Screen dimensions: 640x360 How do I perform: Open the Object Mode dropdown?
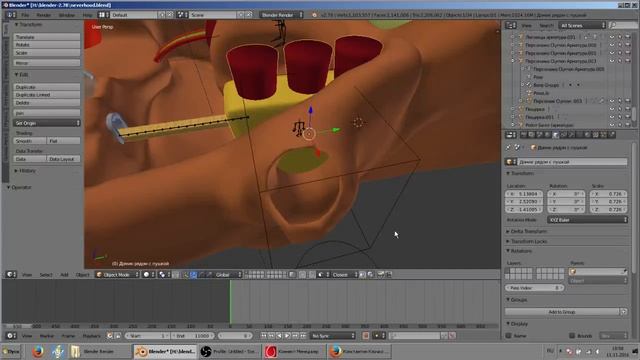click(x=117, y=275)
